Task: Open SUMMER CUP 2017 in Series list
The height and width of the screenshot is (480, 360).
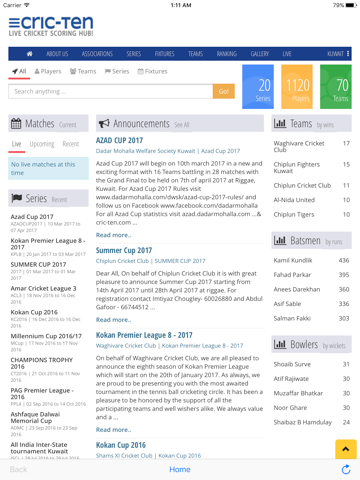Action: 38,264
